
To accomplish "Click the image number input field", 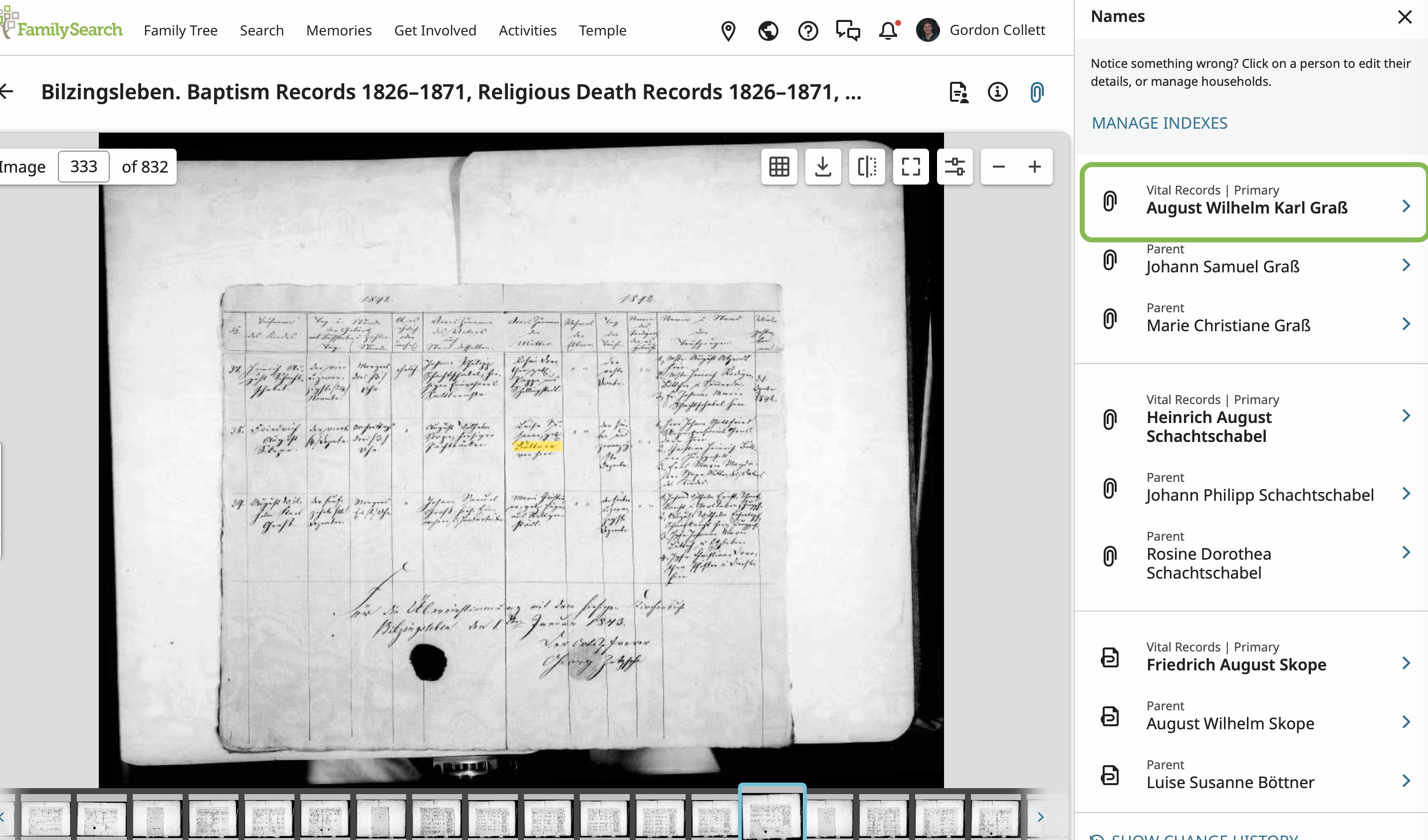I will pyautogui.click(x=84, y=167).
